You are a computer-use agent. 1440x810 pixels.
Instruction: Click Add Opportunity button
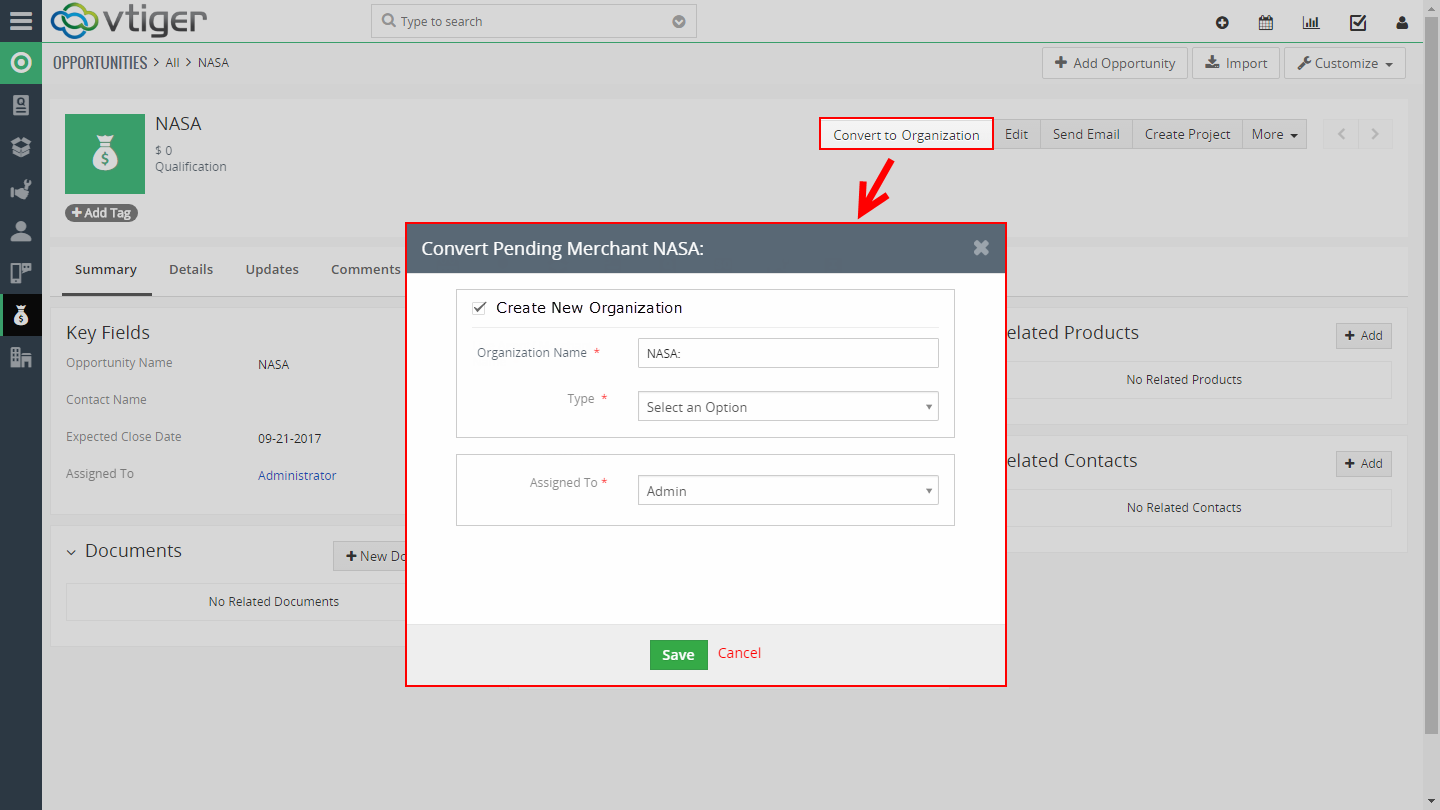pos(1115,63)
